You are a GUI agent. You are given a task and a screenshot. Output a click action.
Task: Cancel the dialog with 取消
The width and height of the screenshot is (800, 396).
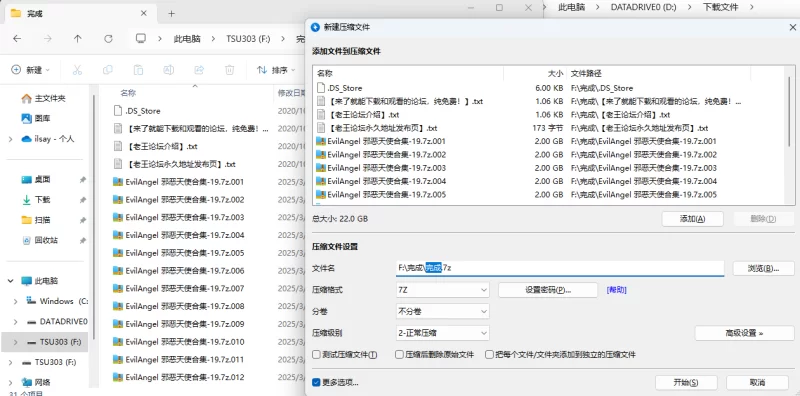(758, 383)
